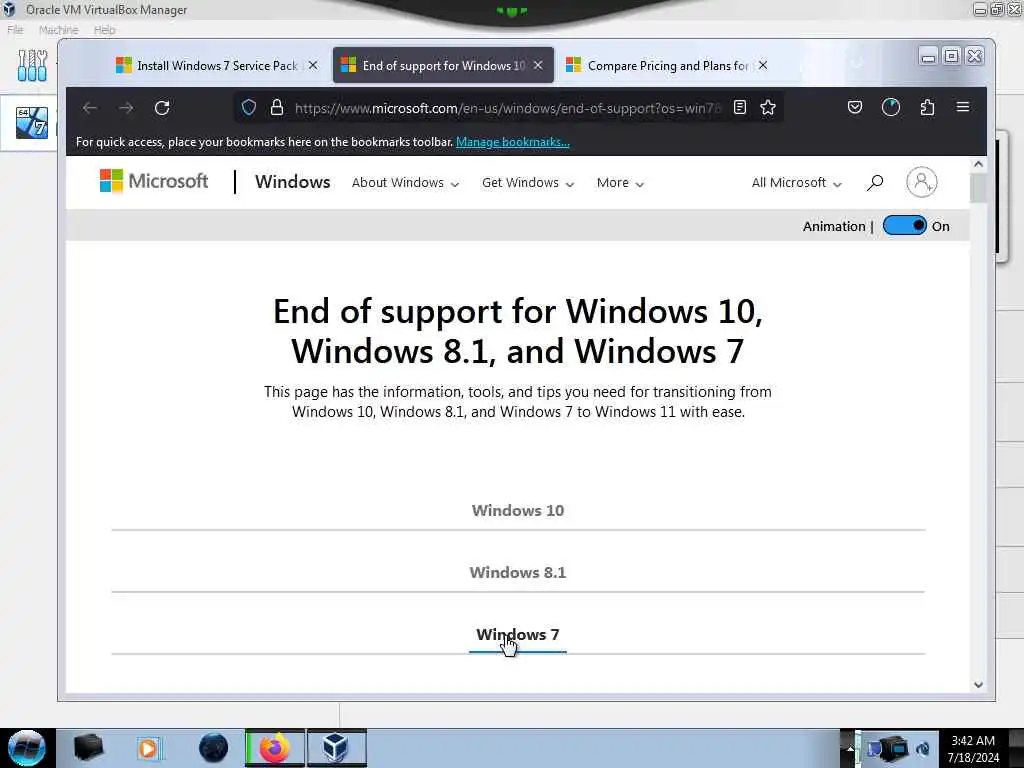Bookmark this page with star

[x=768, y=108]
